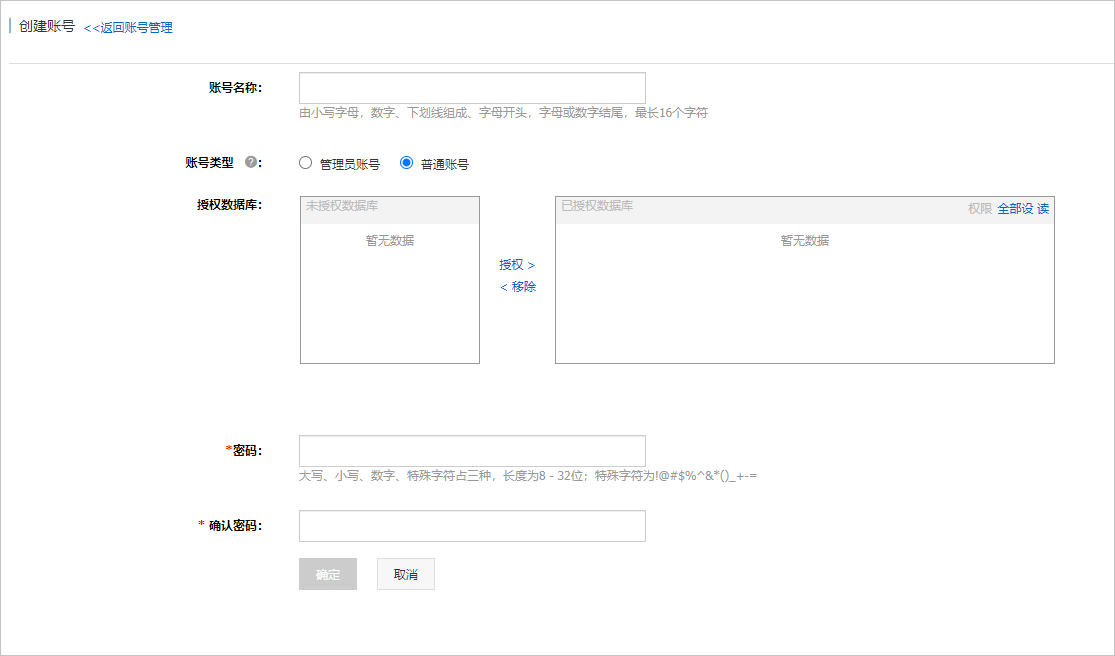Click the 确定 confirm button
The height and width of the screenshot is (656, 1115).
coord(327,574)
